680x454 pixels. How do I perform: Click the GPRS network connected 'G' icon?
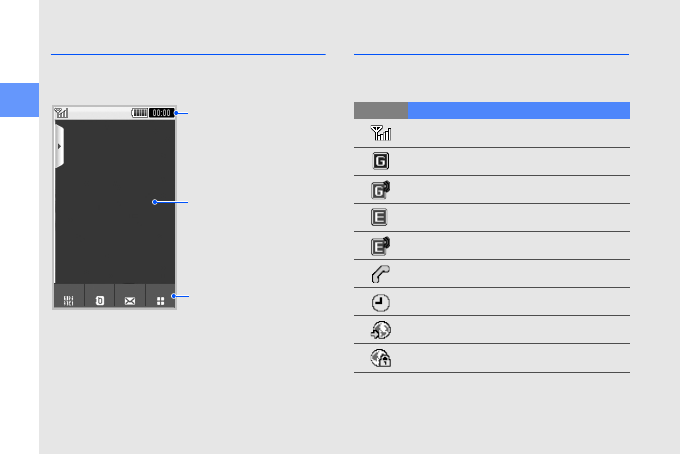[381, 161]
